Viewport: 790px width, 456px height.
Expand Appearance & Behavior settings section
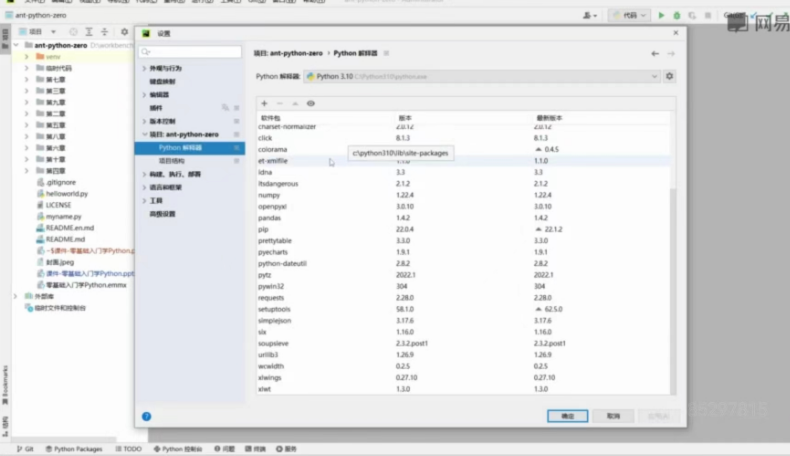point(144,68)
